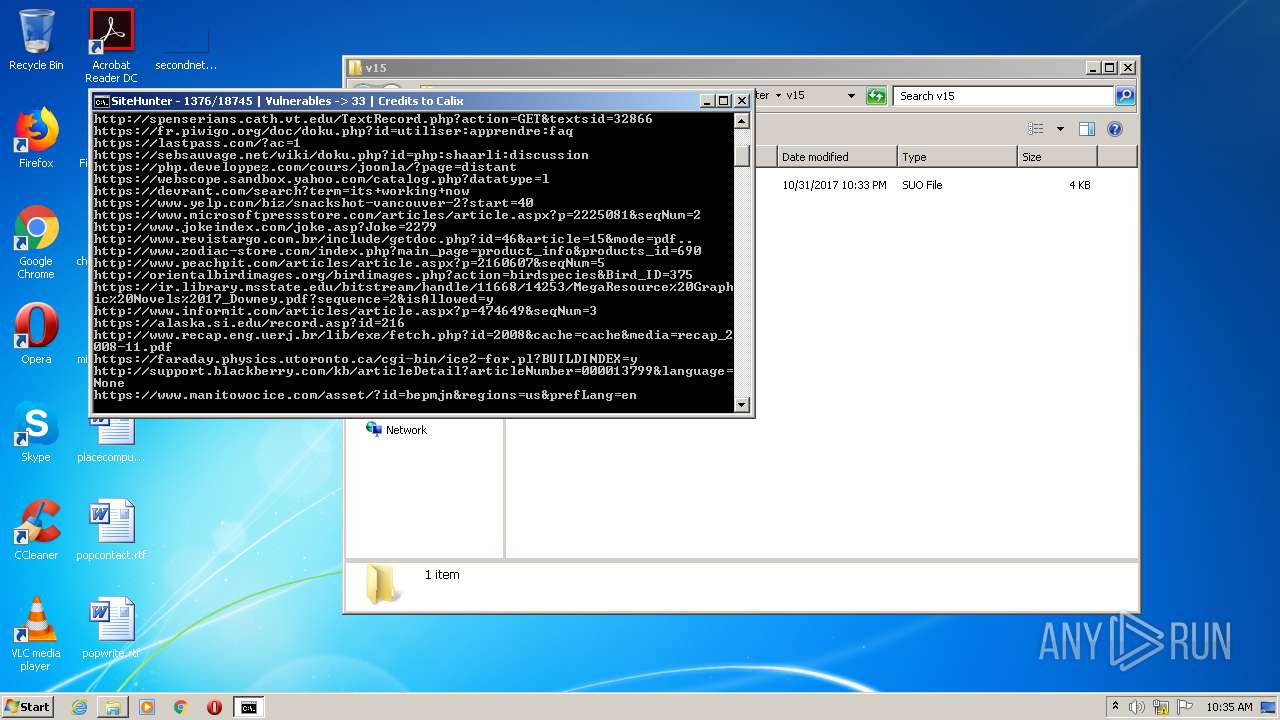
Task: Open popwrite.rtf document icon
Action: [x=111, y=628]
